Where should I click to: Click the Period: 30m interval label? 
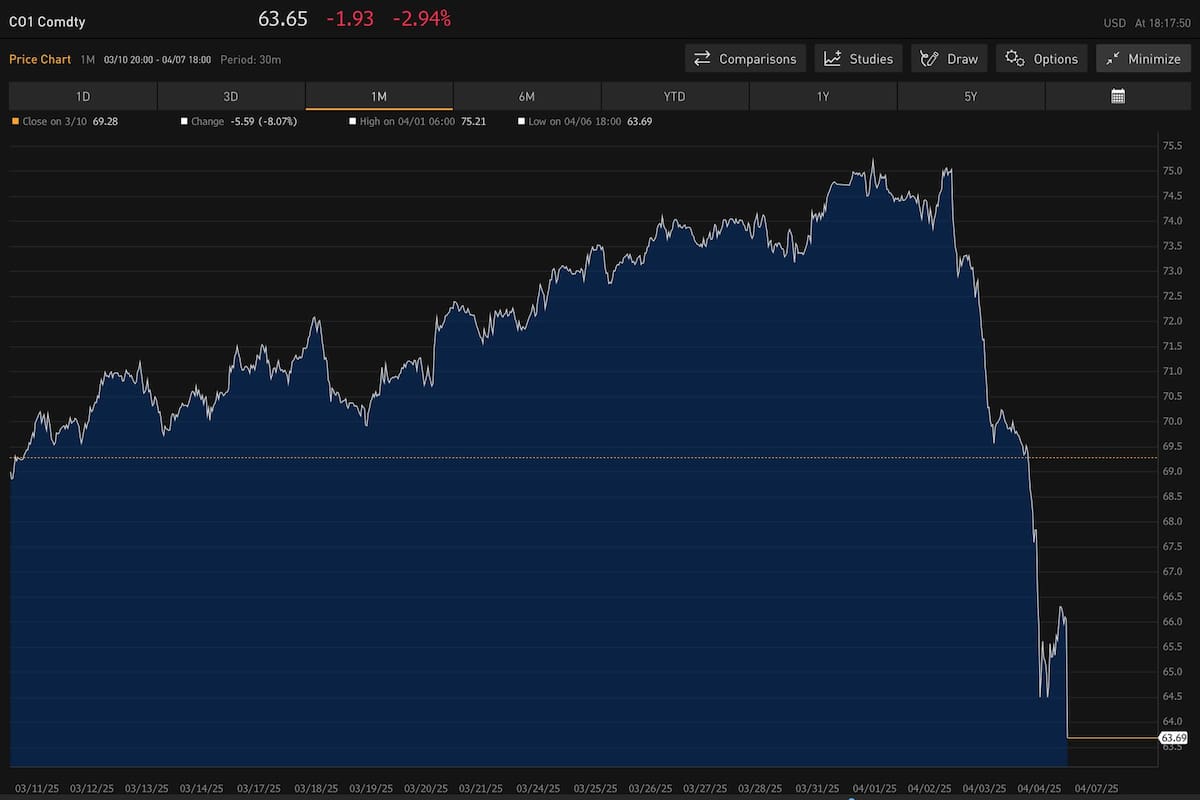[252, 60]
